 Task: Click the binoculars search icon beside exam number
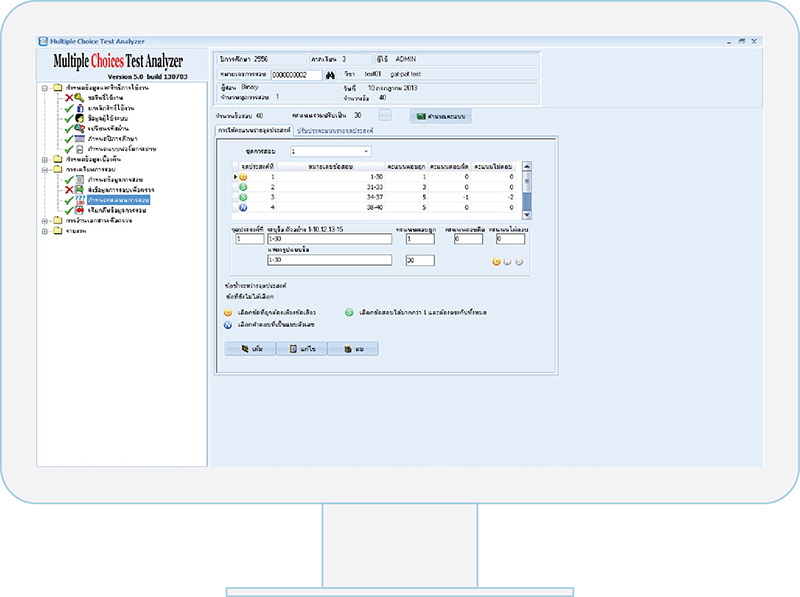point(330,75)
